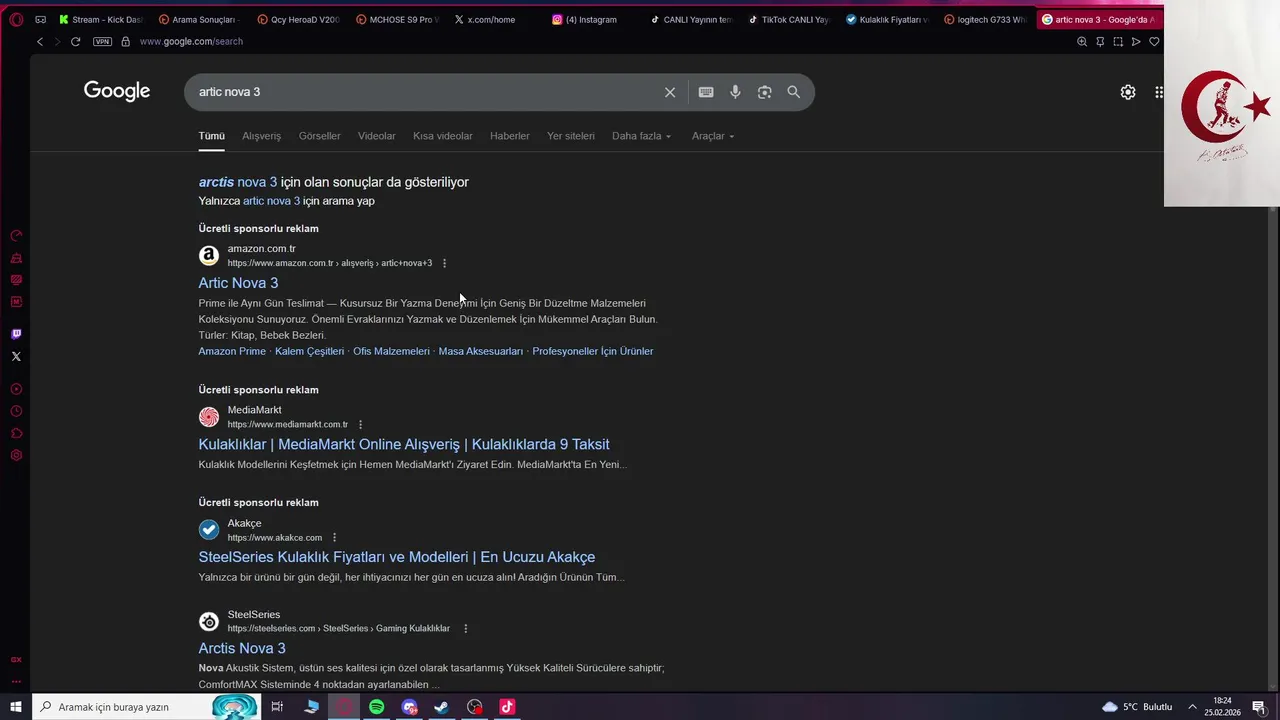Click the Windows taskbar search box
The height and width of the screenshot is (720, 1280).
pos(148,707)
